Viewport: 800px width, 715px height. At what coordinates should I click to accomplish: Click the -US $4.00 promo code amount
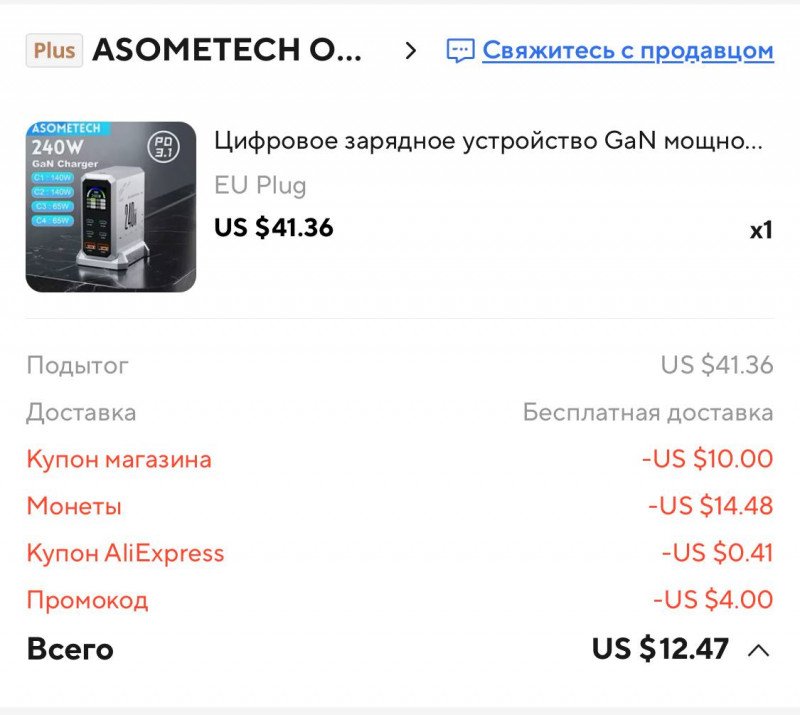click(713, 599)
